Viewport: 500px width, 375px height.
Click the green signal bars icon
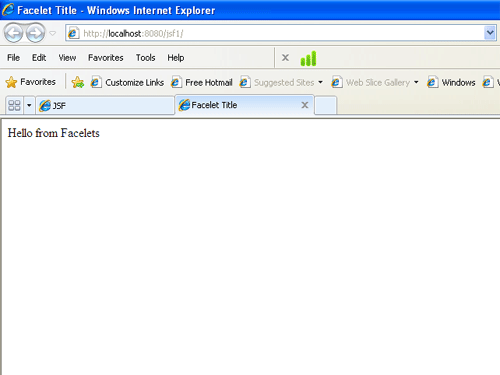coord(308,58)
